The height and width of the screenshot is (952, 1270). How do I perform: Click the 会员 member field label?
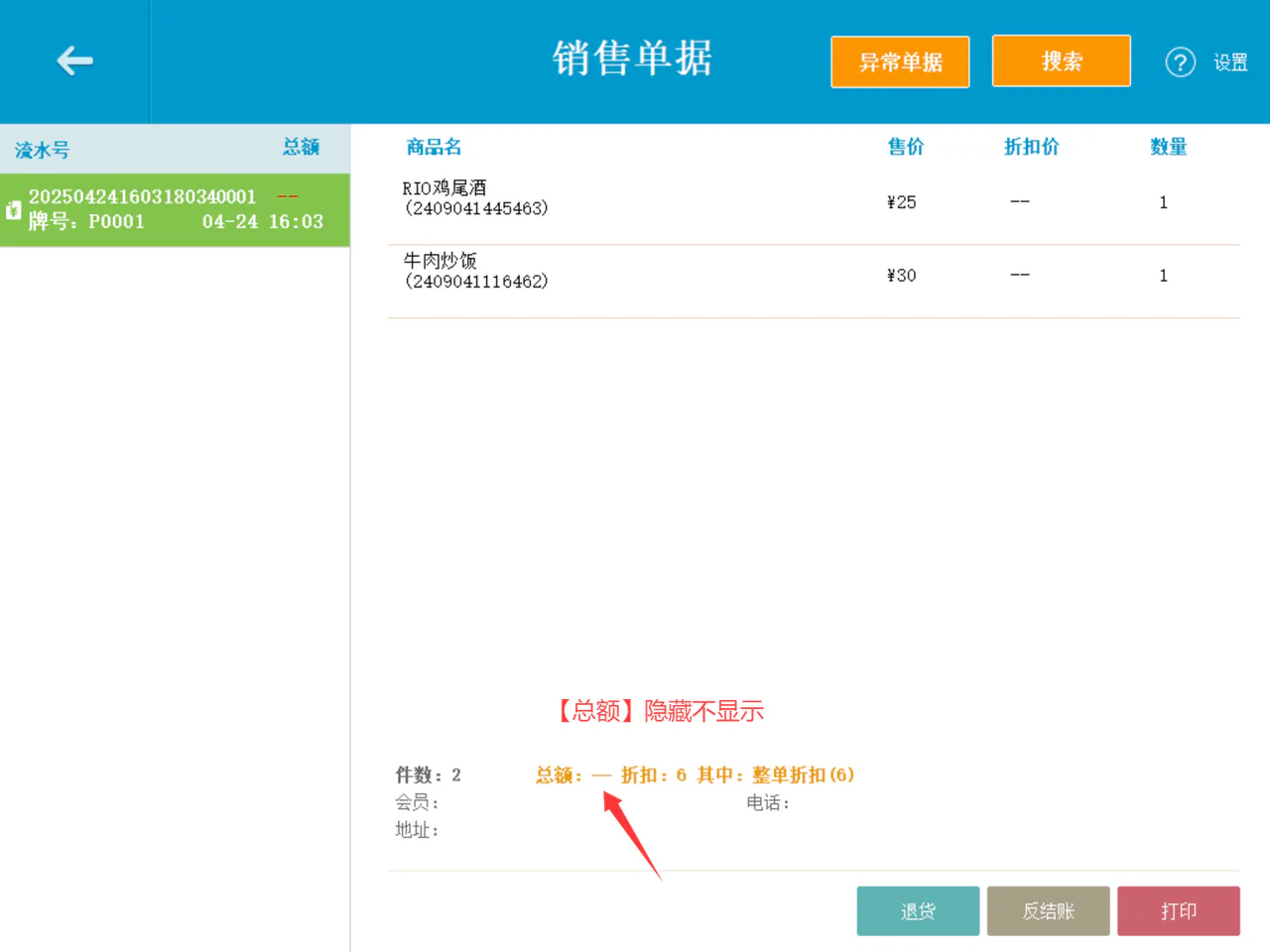[417, 802]
